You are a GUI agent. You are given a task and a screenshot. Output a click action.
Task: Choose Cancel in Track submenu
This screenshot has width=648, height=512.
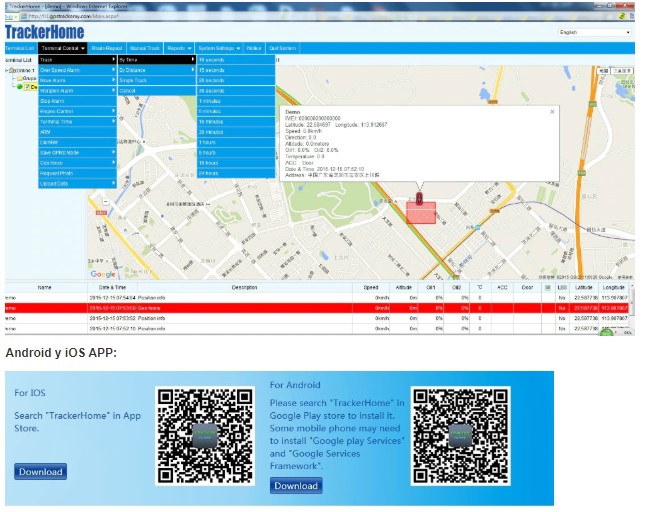point(157,91)
